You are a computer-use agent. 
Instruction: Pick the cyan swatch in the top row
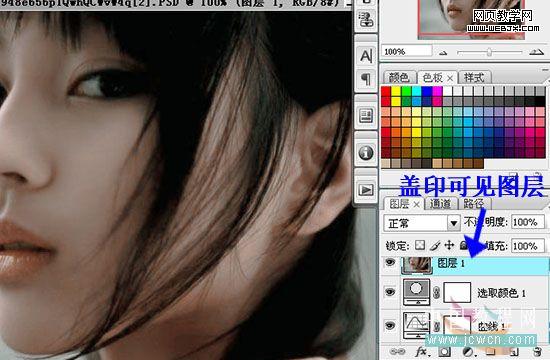(x=417, y=92)
